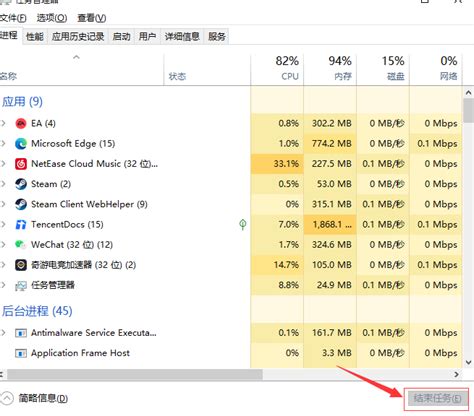Click the vertical scrollbar down arrow

(x=468, y=362)
